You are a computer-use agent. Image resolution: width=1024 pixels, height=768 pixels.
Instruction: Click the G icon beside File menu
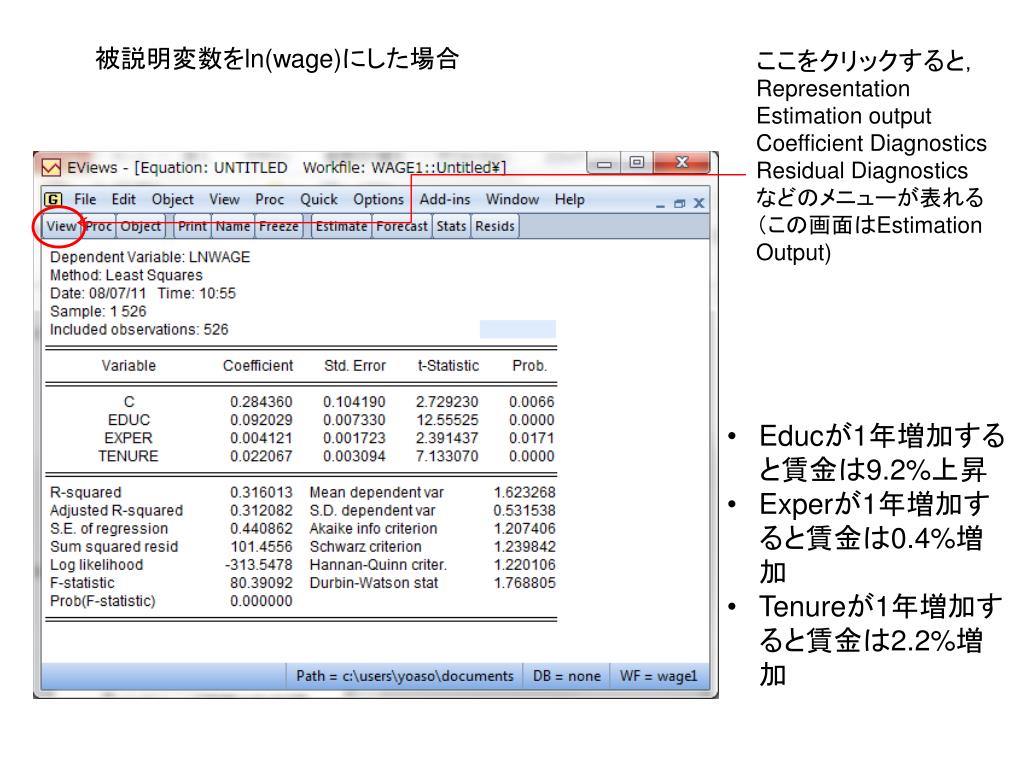[53, 200]
